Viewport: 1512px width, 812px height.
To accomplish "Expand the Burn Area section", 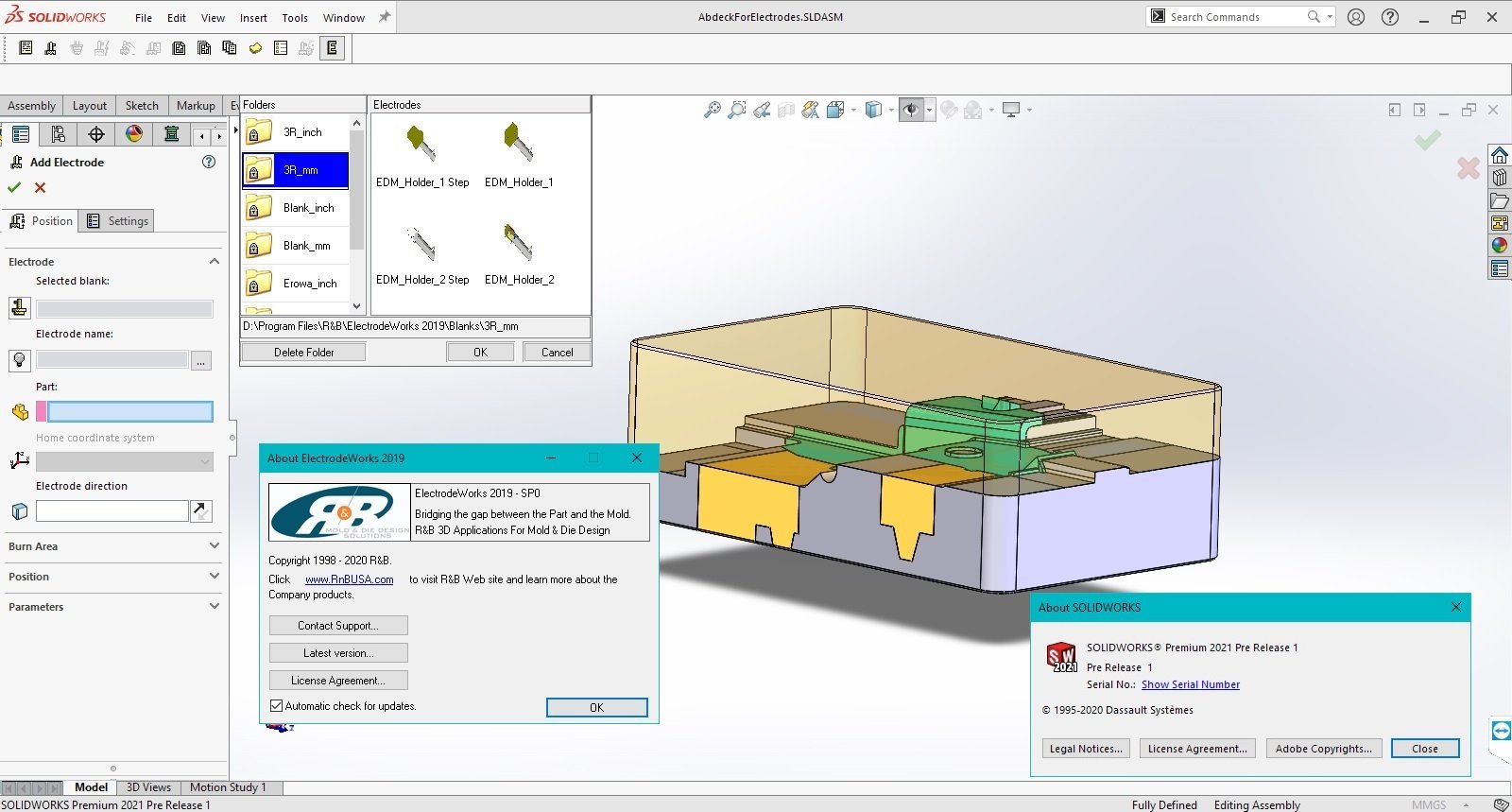I will [x=215, y=545].
